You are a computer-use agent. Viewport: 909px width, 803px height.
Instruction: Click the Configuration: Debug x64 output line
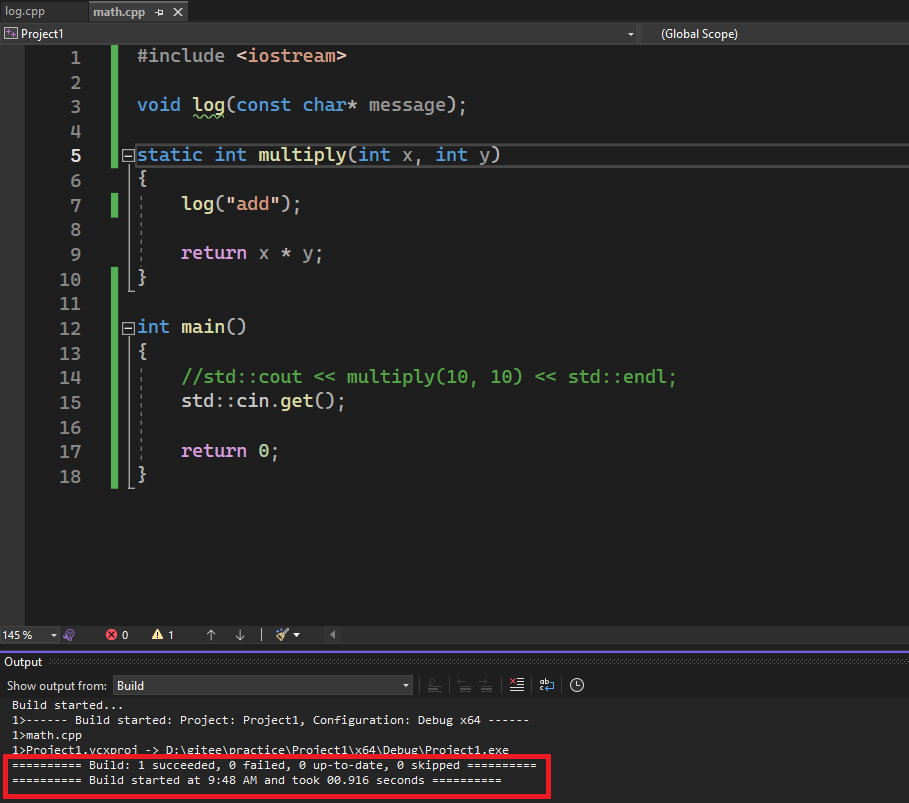271,720
